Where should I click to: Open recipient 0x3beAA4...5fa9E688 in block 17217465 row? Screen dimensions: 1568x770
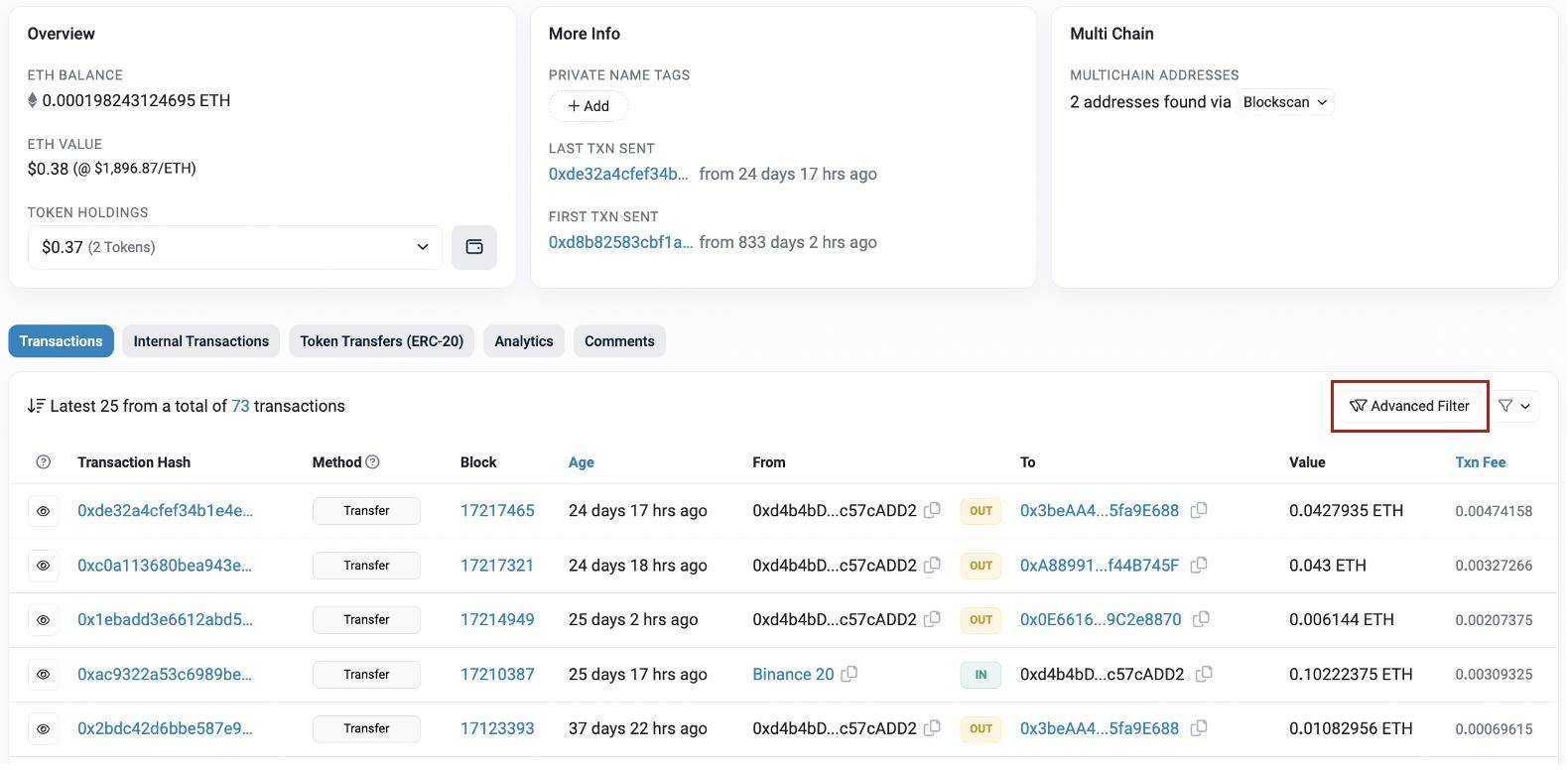point(1100,510)
